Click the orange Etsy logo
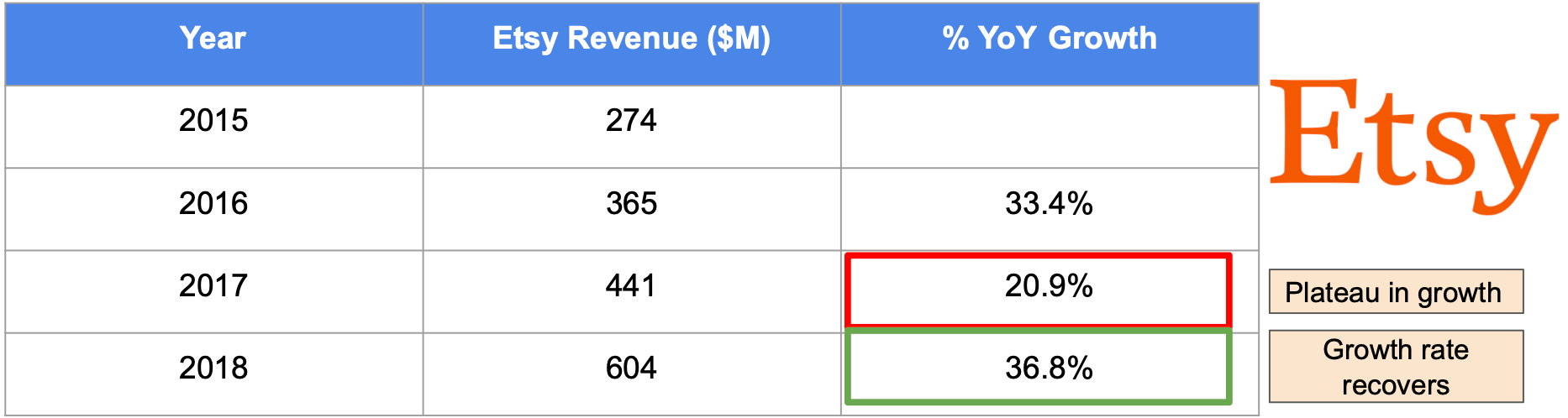This screenshot has height=418, width=1568. [x=1413, y=146]
